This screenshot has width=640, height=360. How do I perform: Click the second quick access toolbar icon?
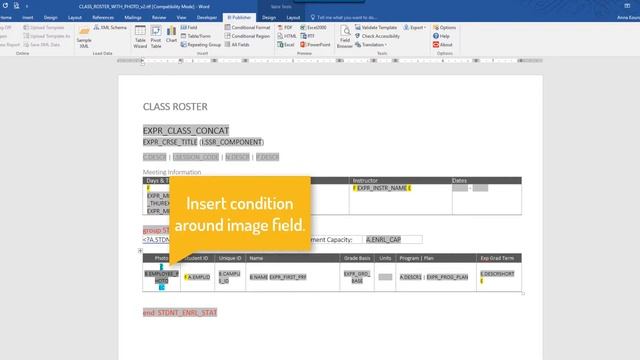[x=16, y=6]
